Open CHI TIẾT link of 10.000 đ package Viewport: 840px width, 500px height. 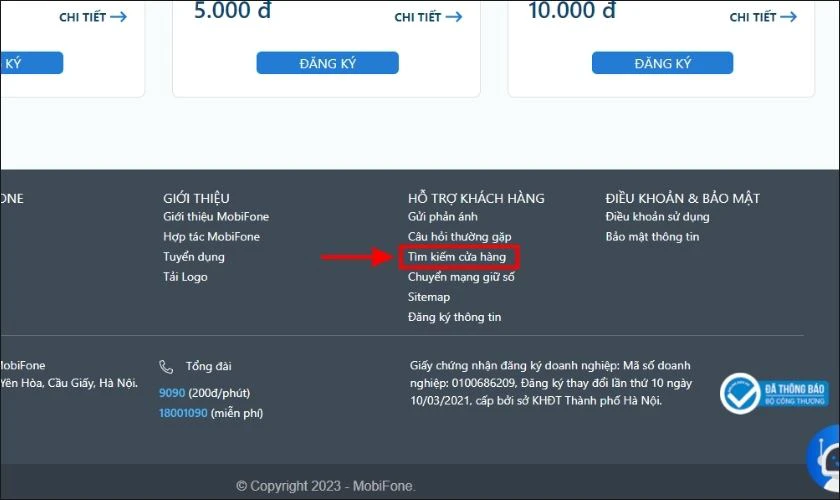763,17
